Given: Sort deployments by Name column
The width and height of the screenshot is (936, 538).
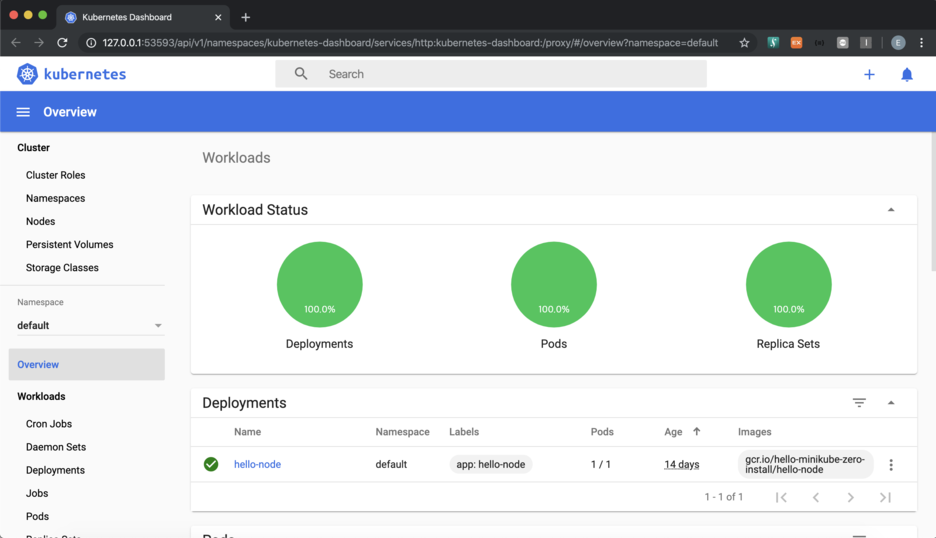Looking at the screenshot, I should tap(247, 432).
